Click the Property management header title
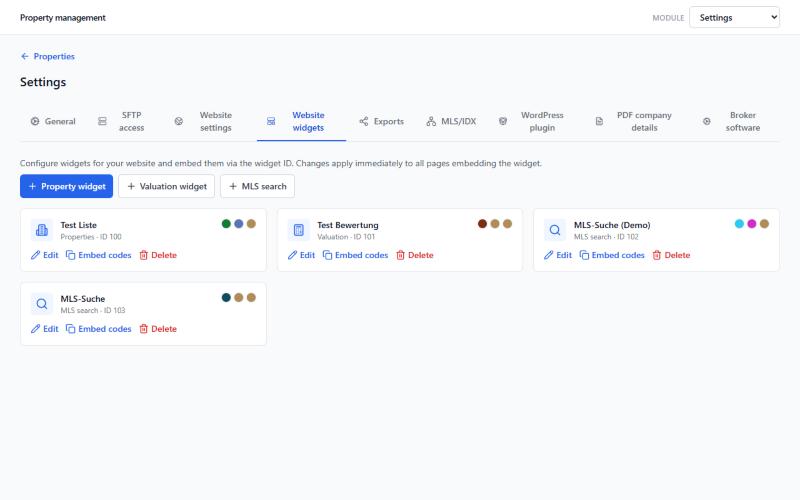800x500 pixels. click(63, 17)
